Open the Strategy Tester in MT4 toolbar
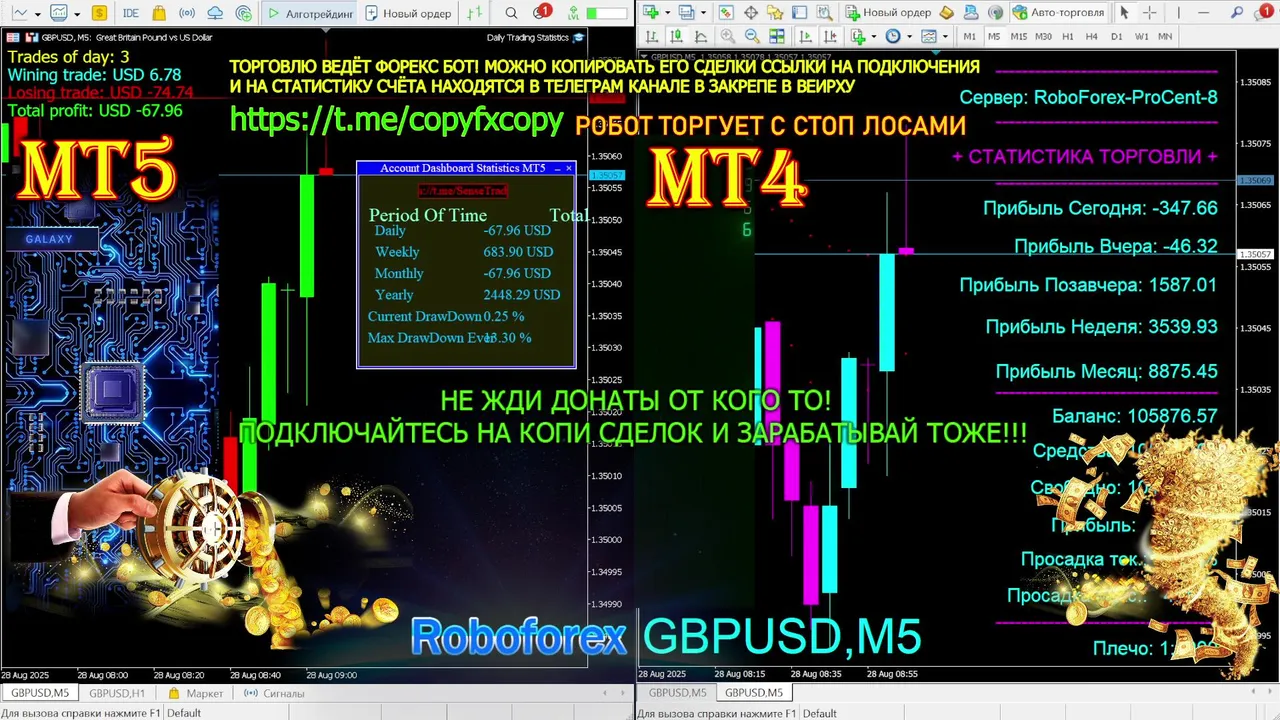This screenshot has height=720, width=1280. click(x=825, y=12)
